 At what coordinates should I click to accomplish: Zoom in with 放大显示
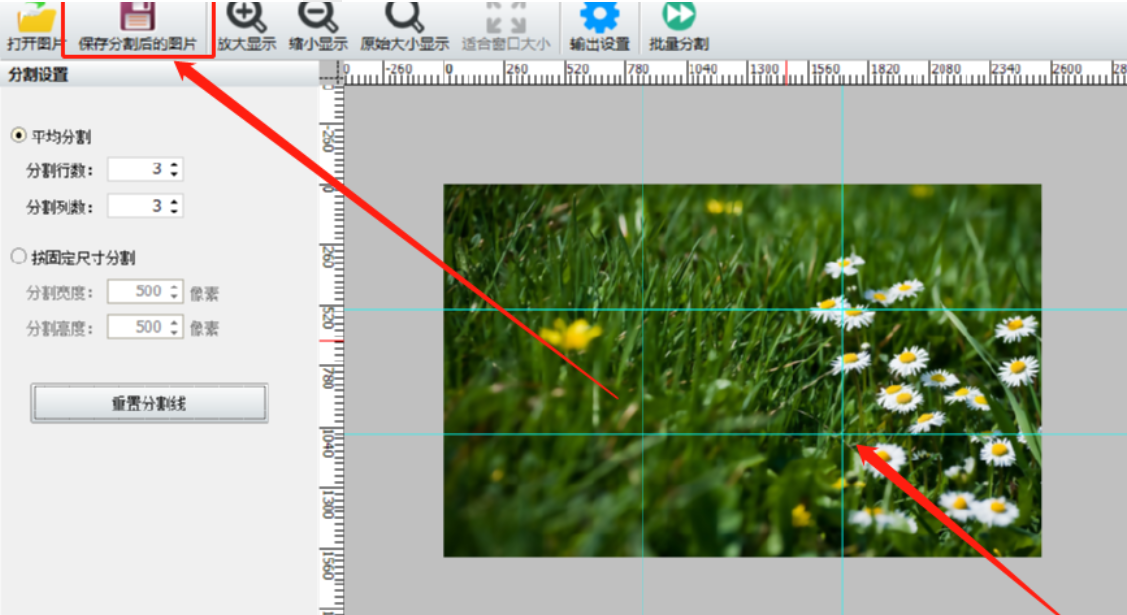[x=247, y=26]
